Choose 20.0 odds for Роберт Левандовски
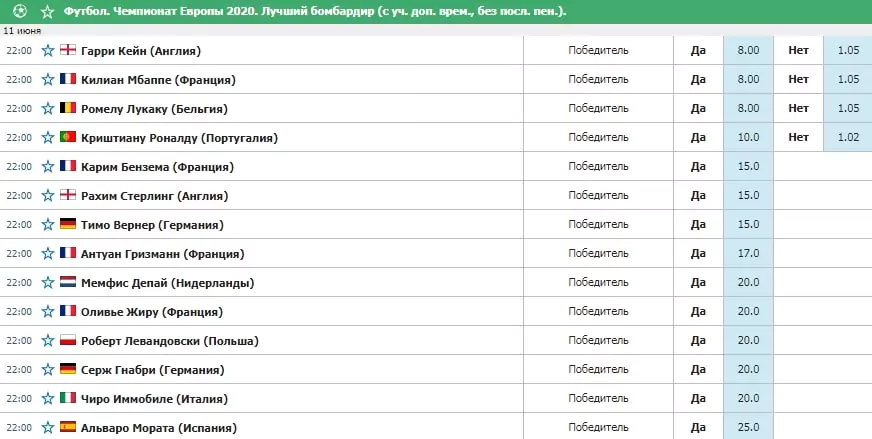 748,340
